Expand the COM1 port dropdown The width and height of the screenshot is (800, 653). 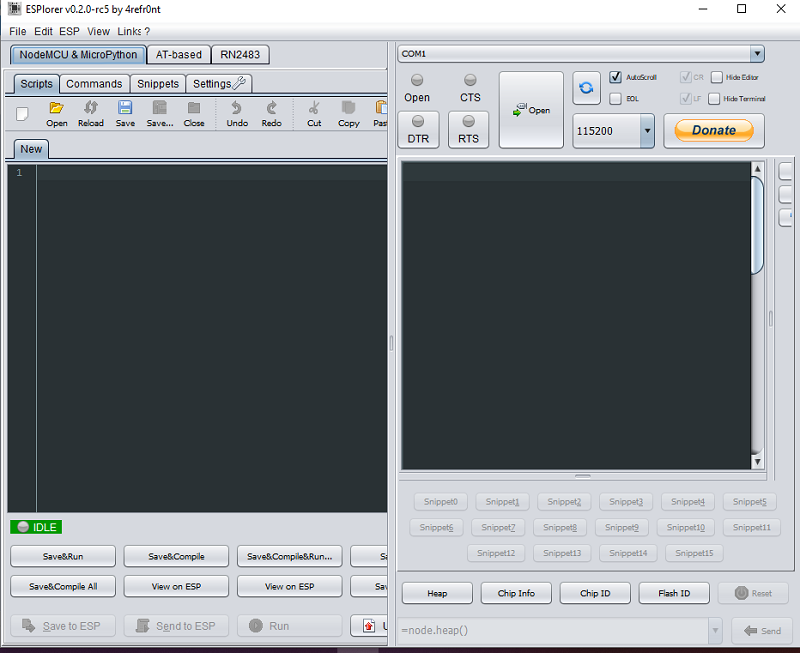point(757,54)
